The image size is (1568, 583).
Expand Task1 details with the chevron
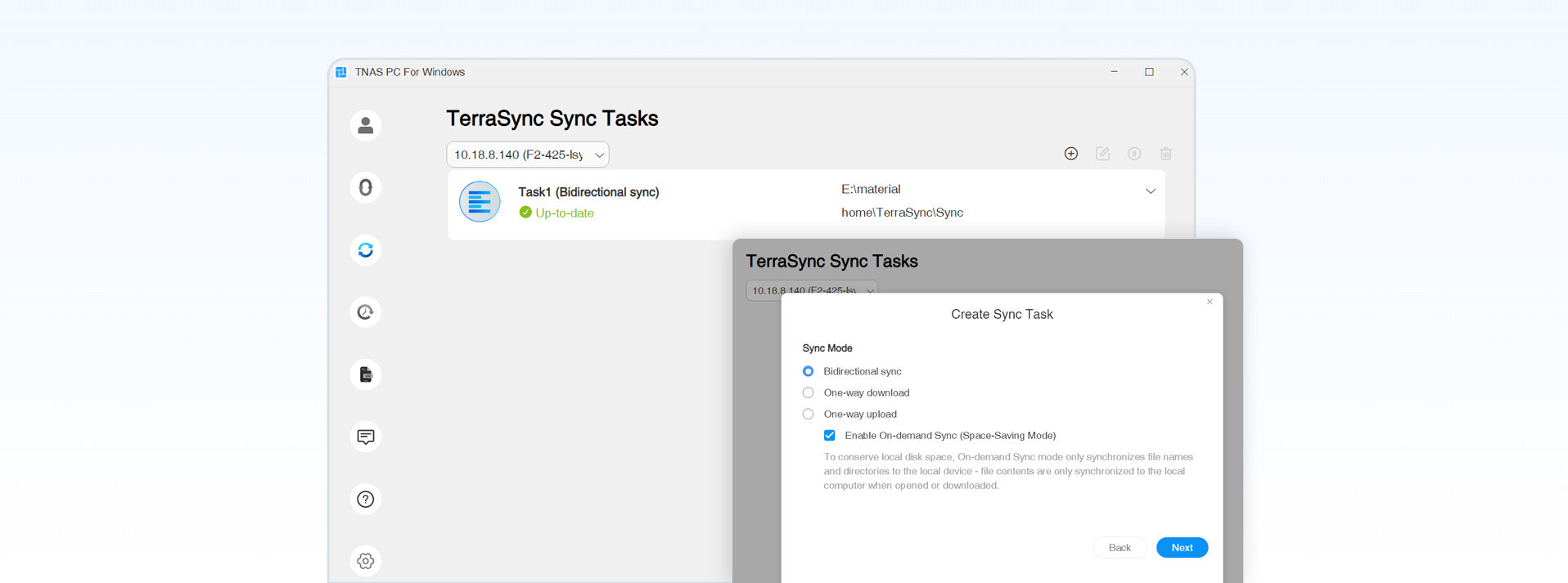click(1150, 191)
